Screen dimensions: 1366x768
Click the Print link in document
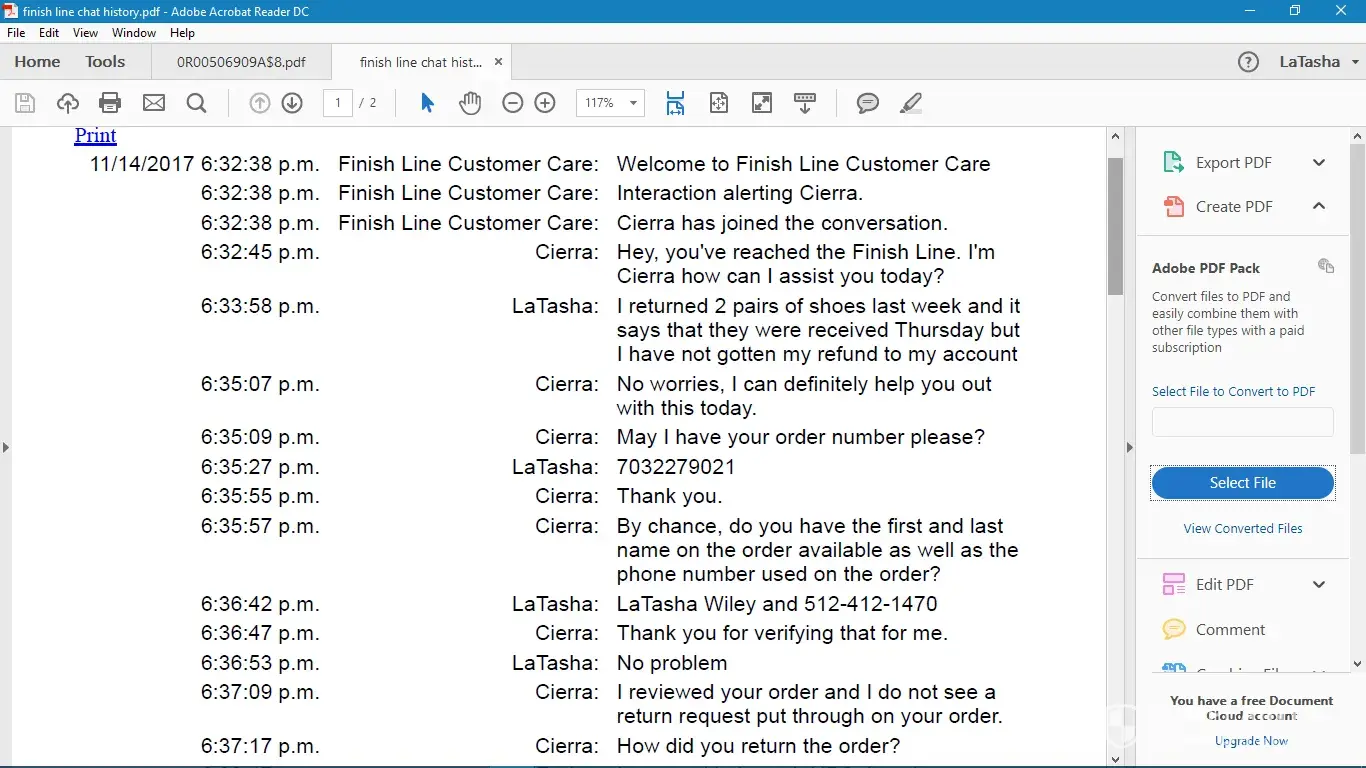pyautogui.click(x=95, y=135)
